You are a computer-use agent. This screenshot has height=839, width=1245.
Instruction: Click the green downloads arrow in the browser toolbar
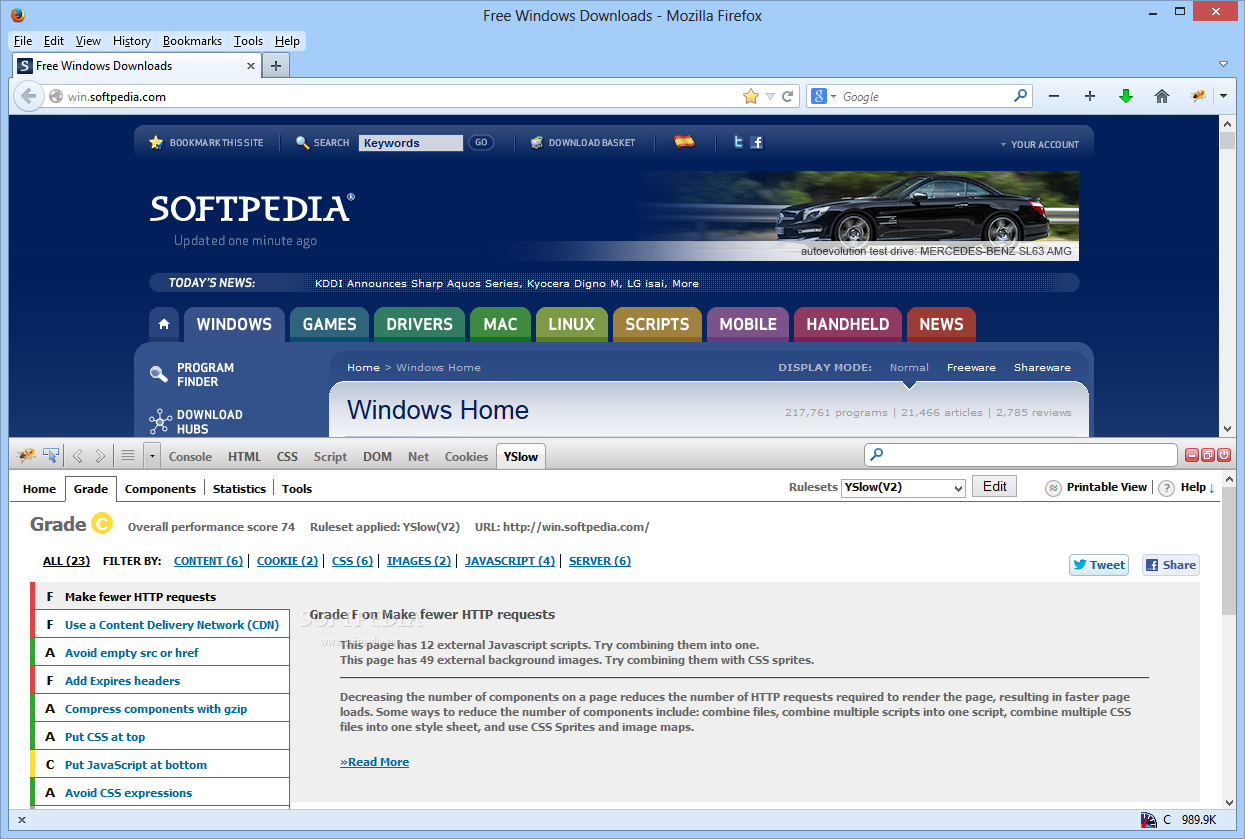point(1126,96)
